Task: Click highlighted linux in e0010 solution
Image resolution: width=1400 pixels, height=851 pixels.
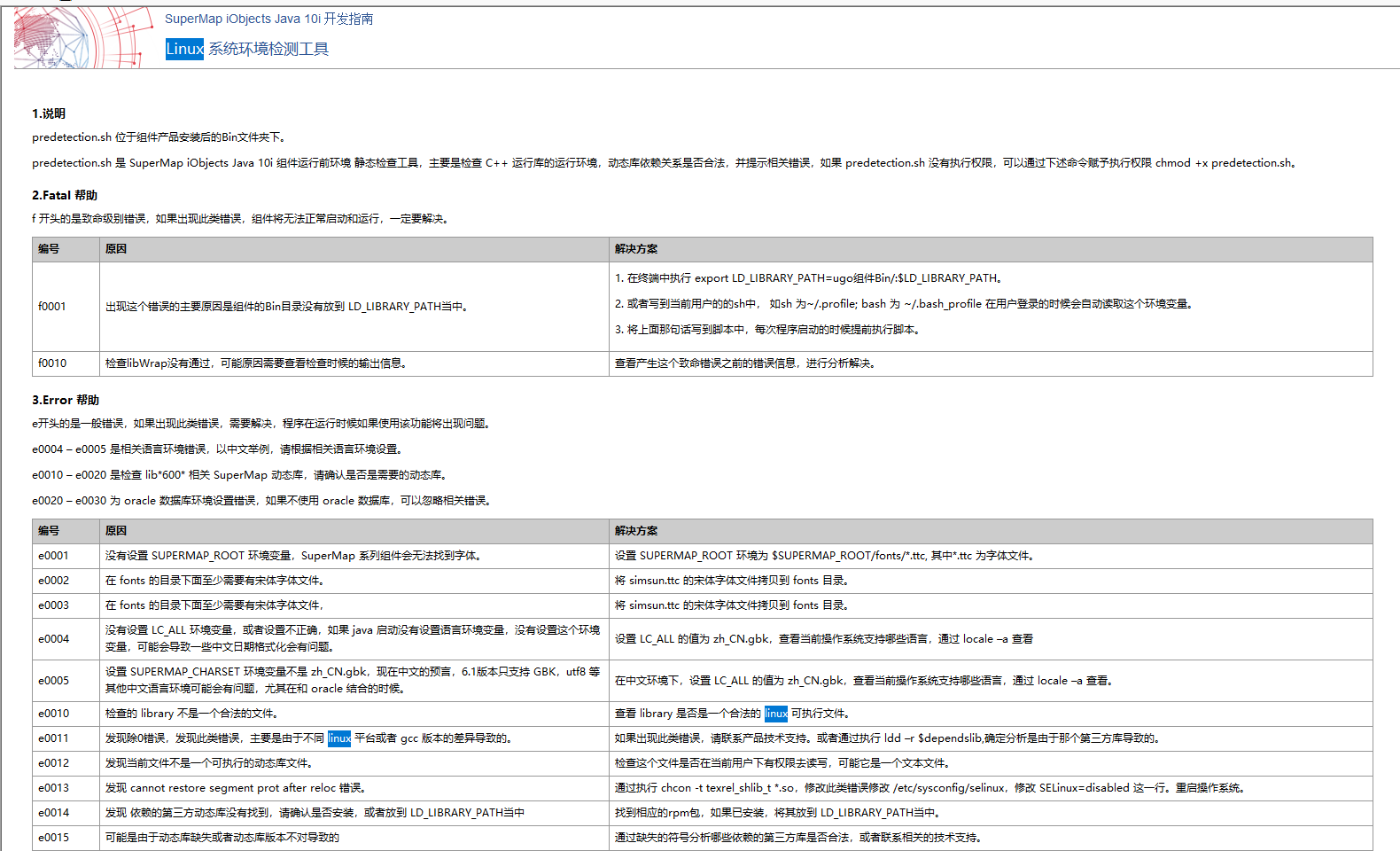Action: coord(776,714)
